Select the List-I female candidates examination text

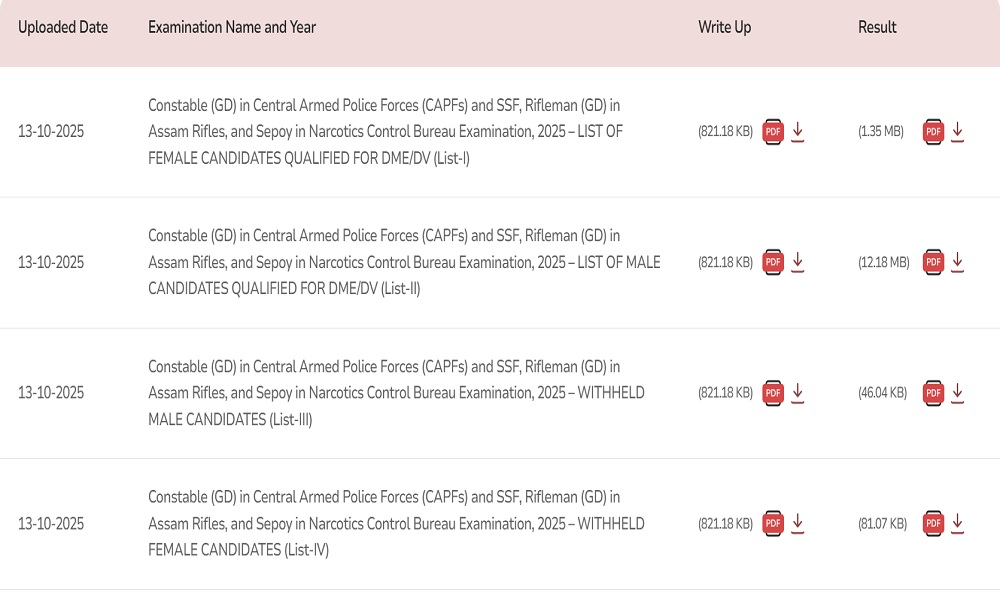pyautogui.click(x=385, y=132)
